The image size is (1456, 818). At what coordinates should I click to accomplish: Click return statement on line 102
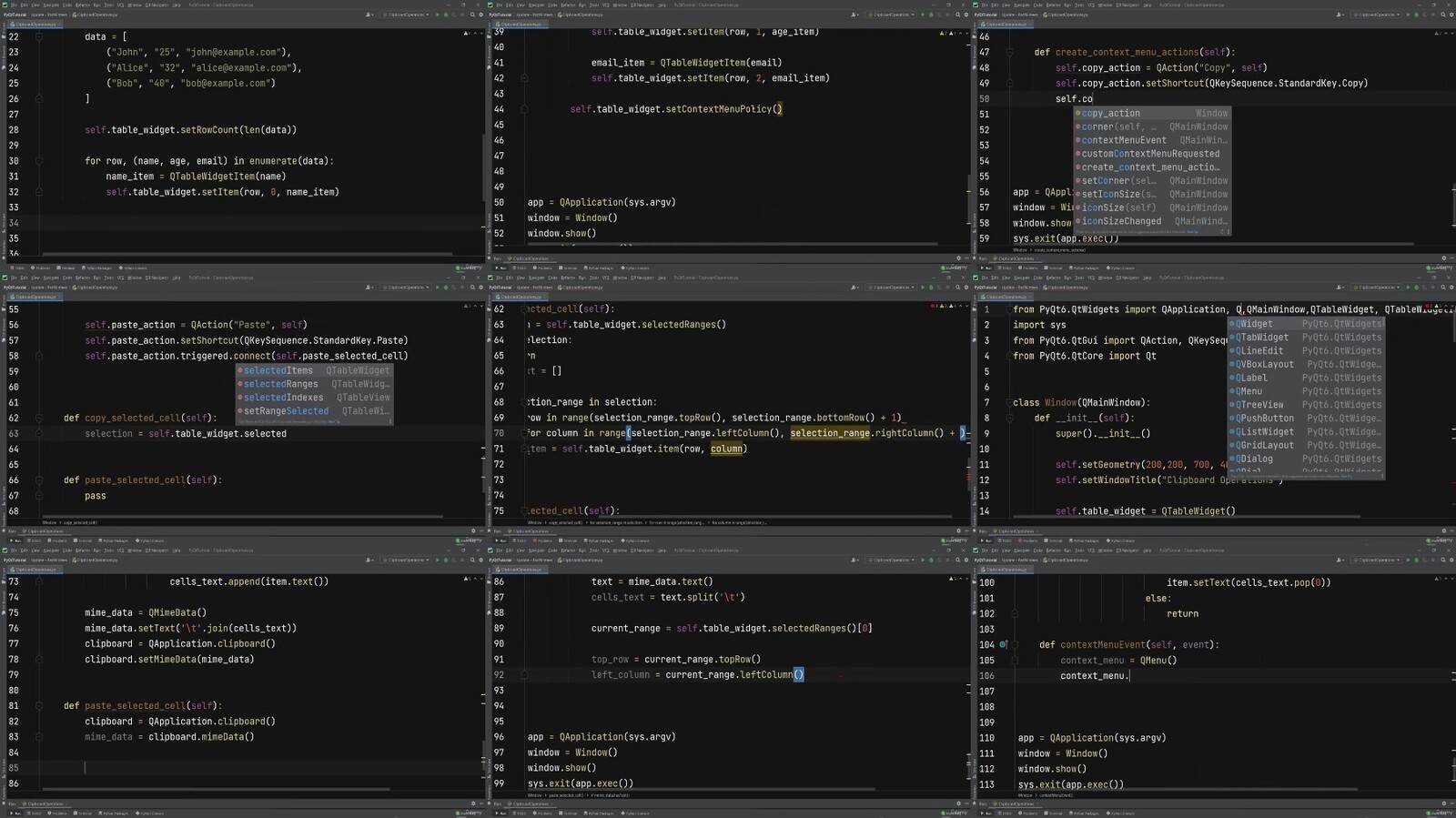1182,613
